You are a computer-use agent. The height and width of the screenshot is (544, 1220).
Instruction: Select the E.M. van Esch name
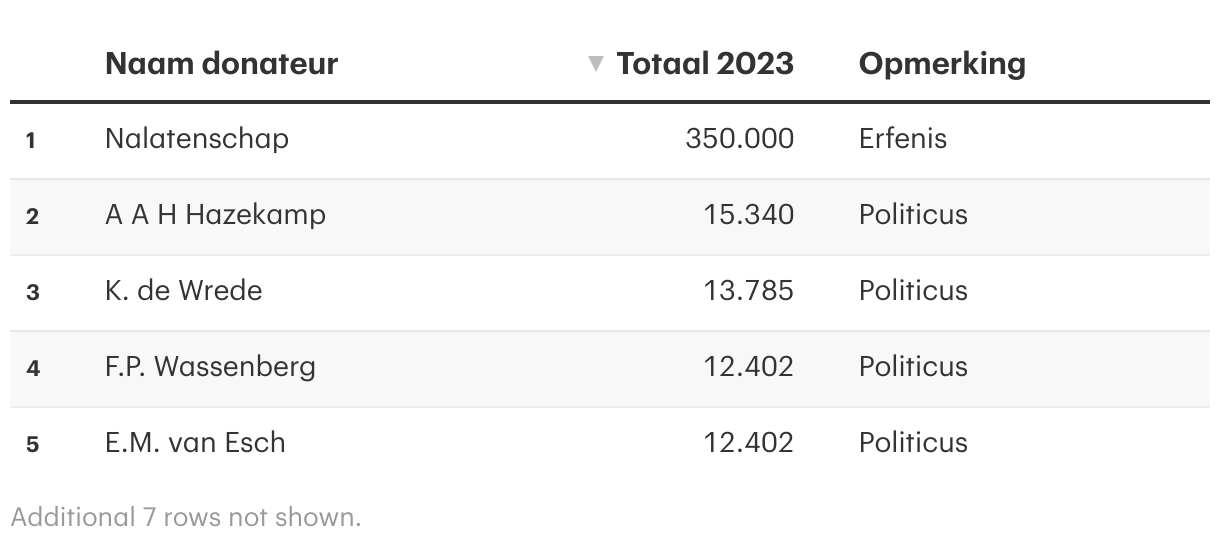tap(195, 443)
